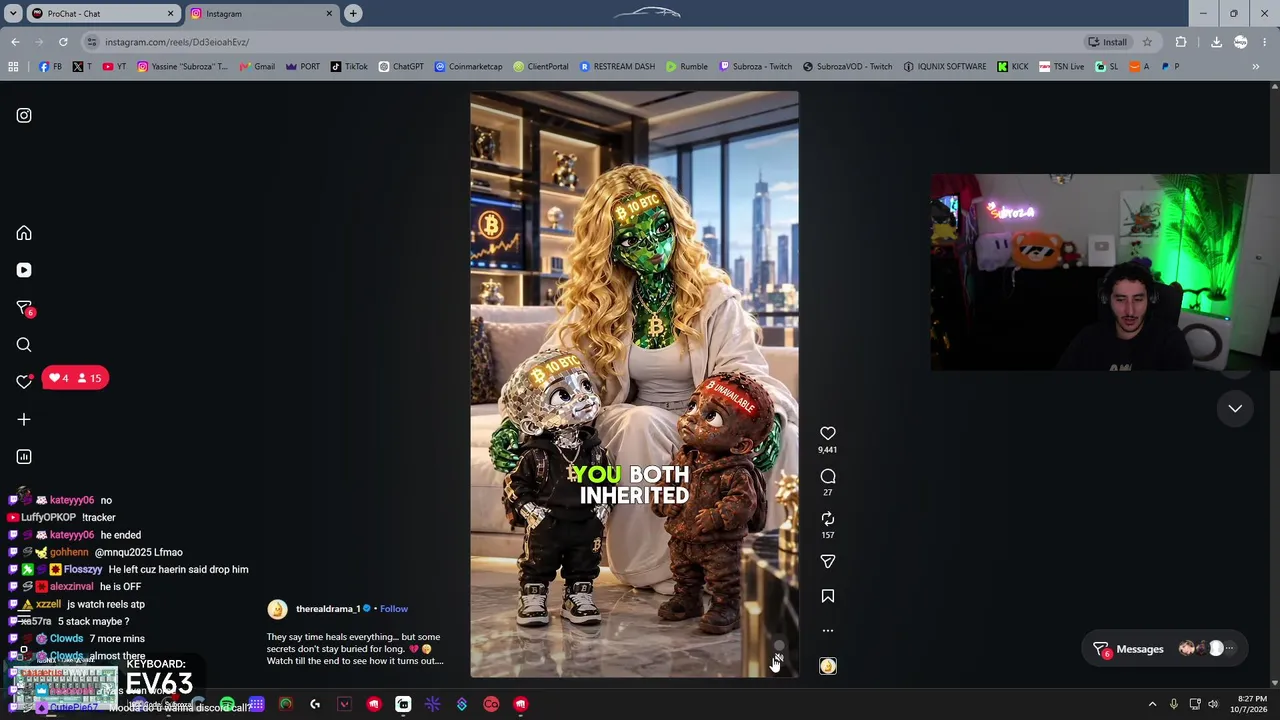Viewport: 1280px width, 720px height.
Task: Open Instagram search via the magnifier icon
Action: click(x=24, y=345)
